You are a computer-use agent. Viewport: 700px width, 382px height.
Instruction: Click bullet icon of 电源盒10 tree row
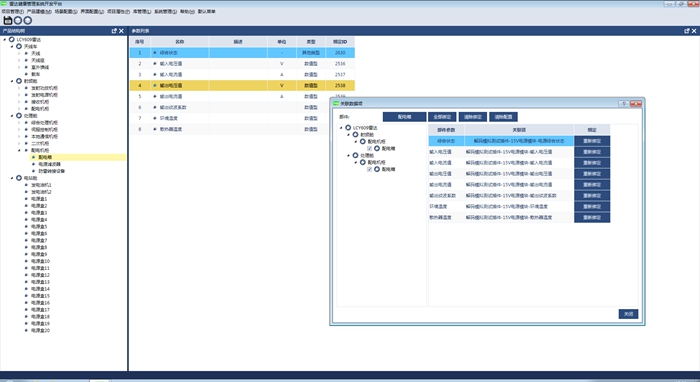26,261
